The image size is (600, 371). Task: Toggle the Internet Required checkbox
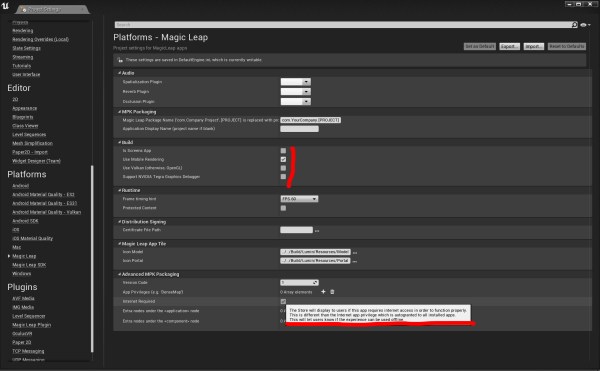point(283,301)
